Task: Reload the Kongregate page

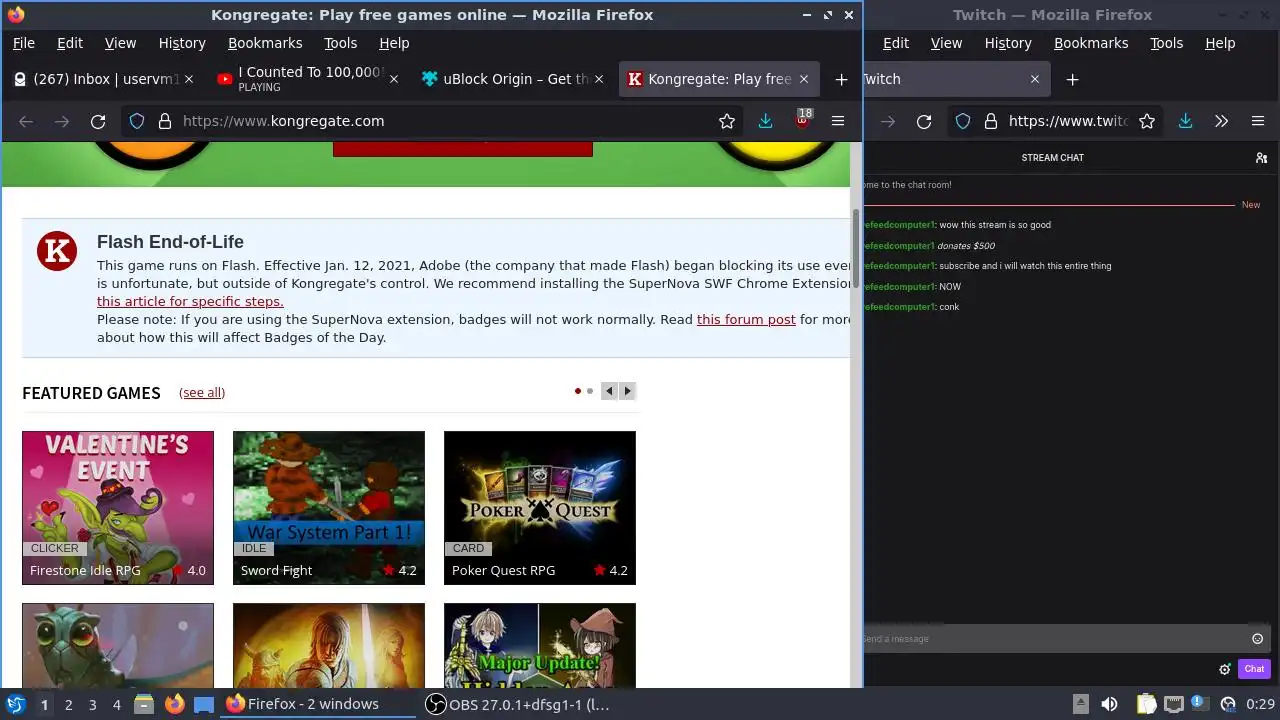Action: click(98, 121)
